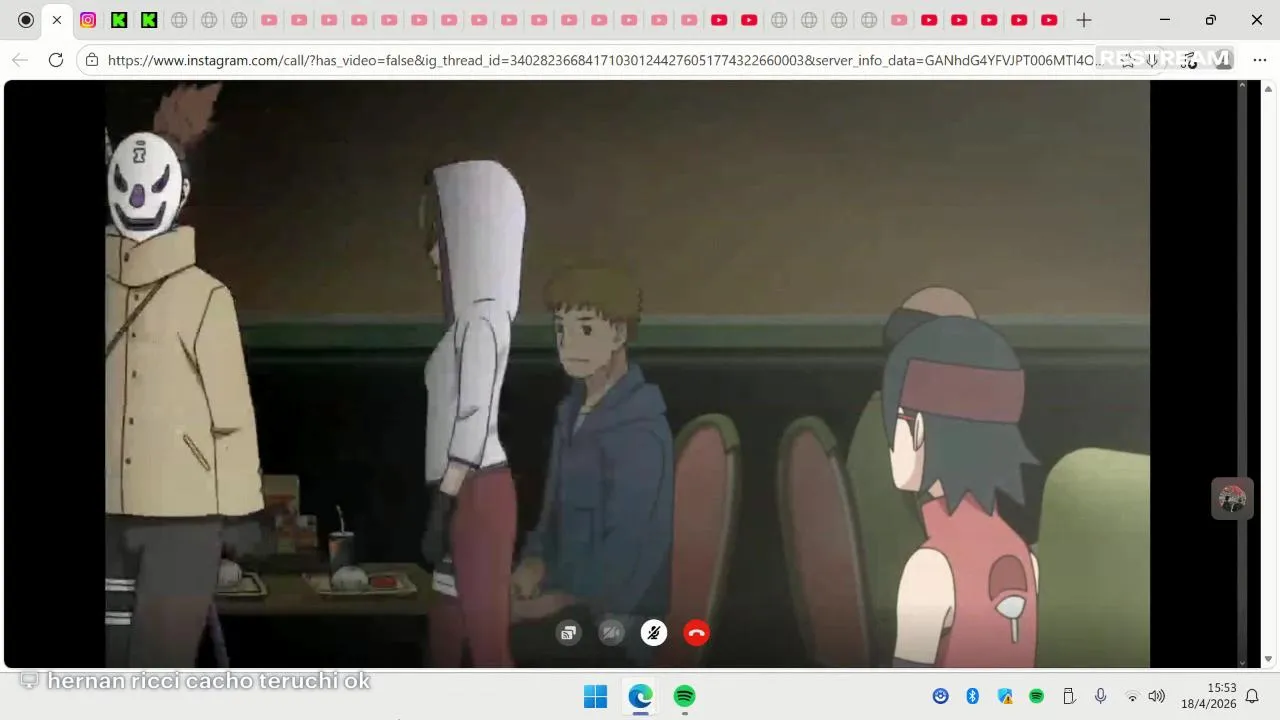Open the volume speaker tray icon

[1157, 696]
